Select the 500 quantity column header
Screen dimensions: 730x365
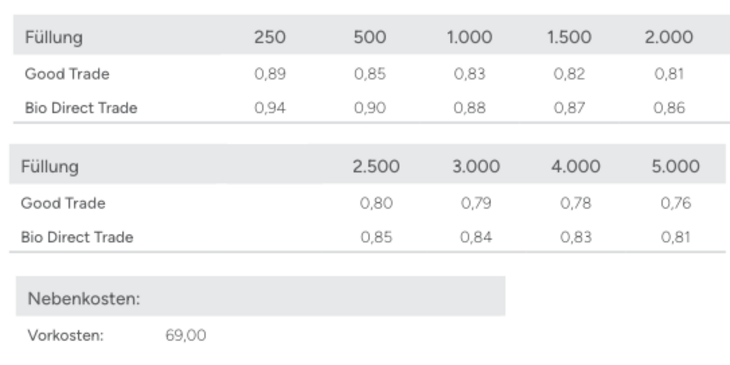click(x=370, y=37)
